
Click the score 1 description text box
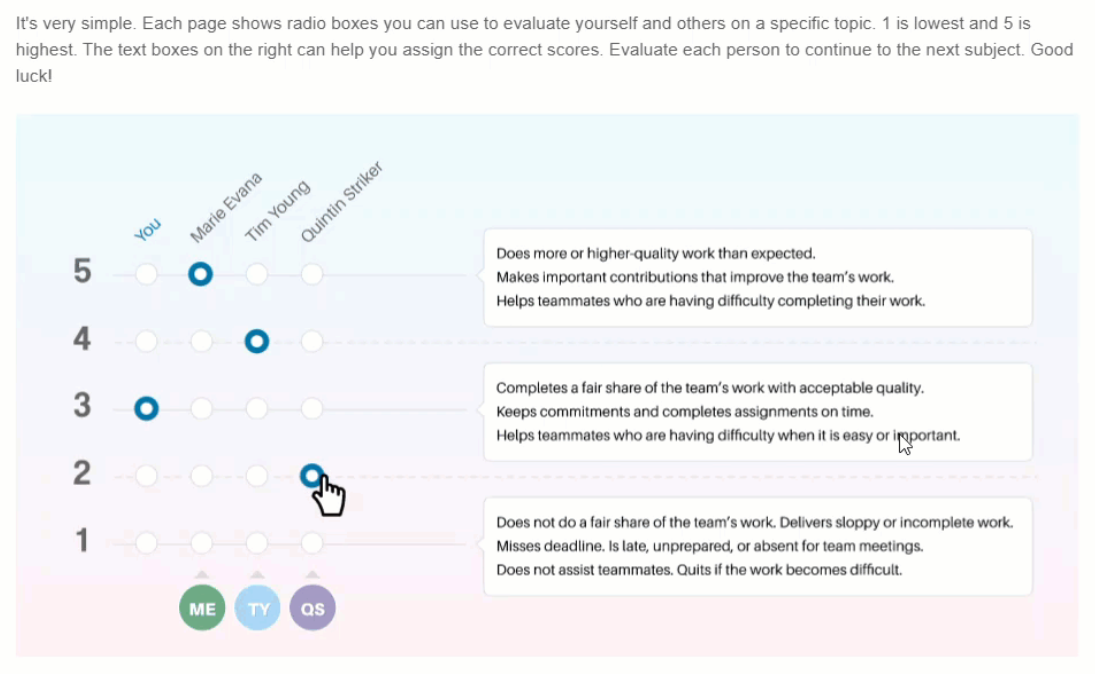click(x=758, y=546)
